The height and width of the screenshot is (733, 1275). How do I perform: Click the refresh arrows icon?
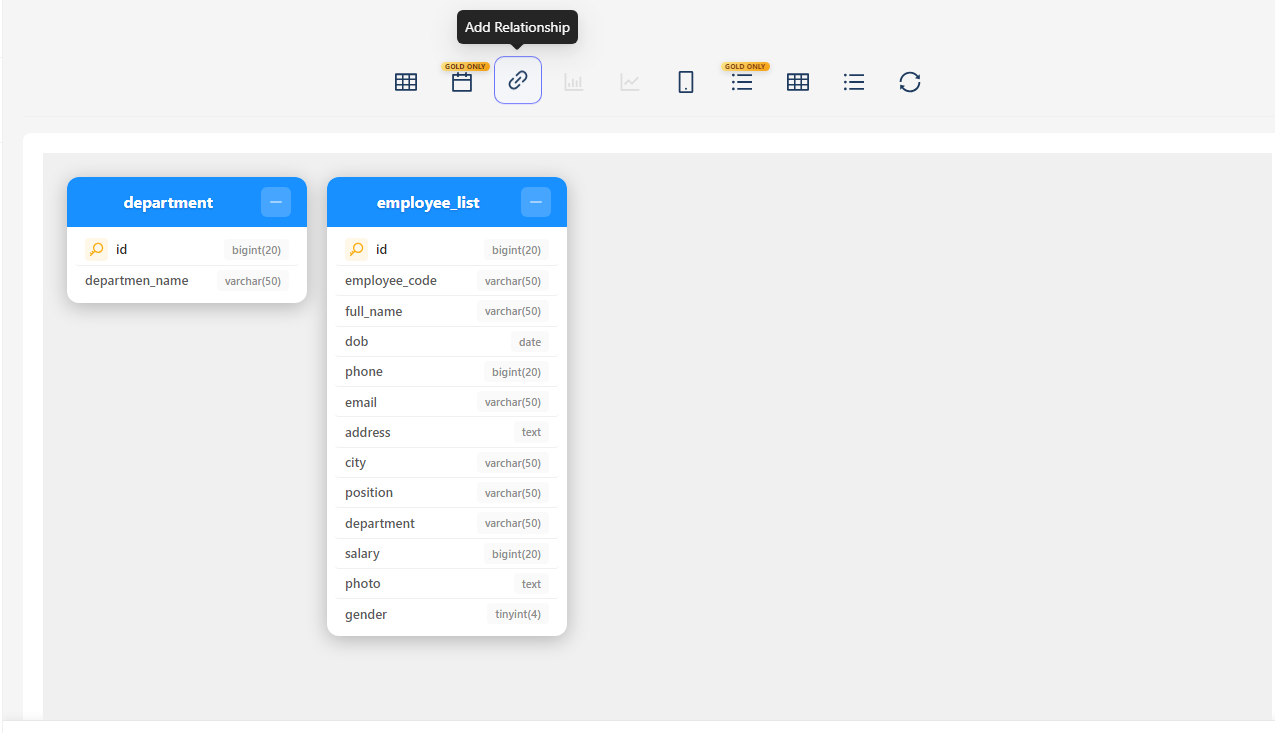point(910,82)
